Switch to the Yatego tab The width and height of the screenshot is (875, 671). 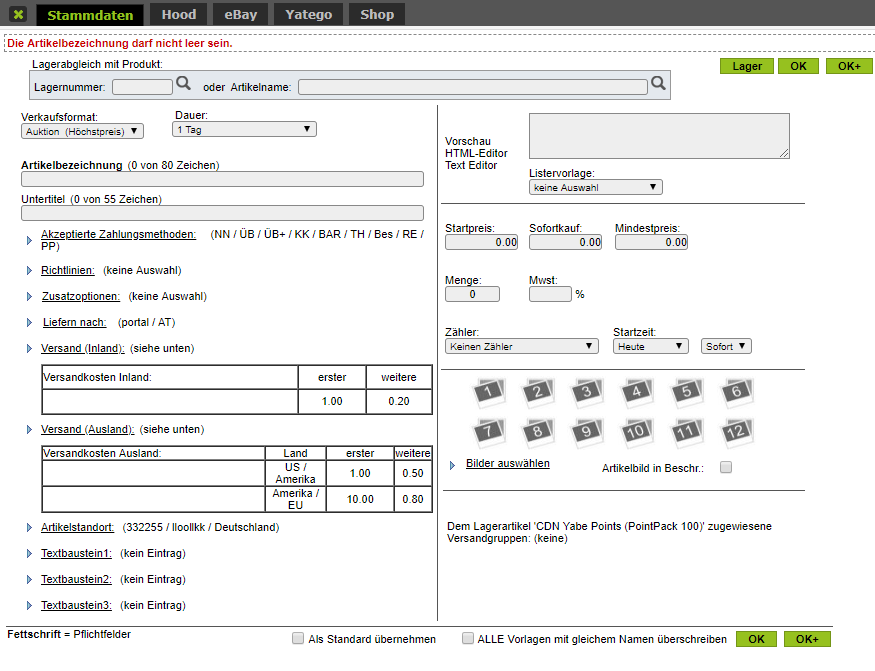click(x=309, y=15)
